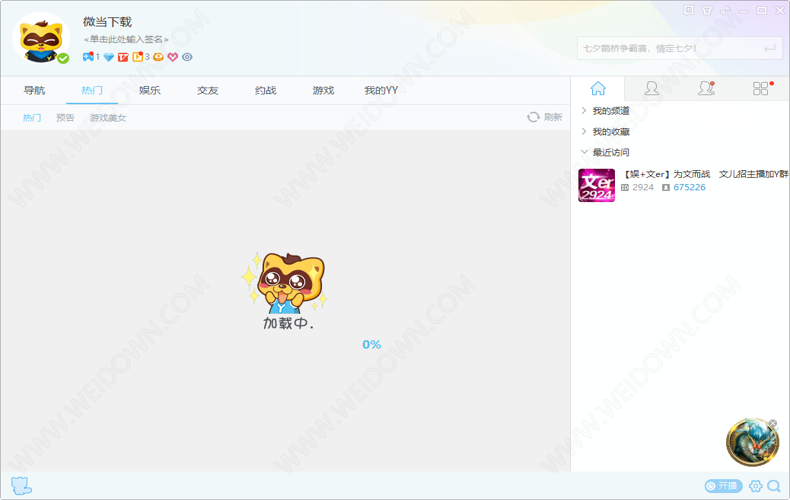Click the 刷新 refresh button
Screen dimensions: 790x500
pos(545,117)
